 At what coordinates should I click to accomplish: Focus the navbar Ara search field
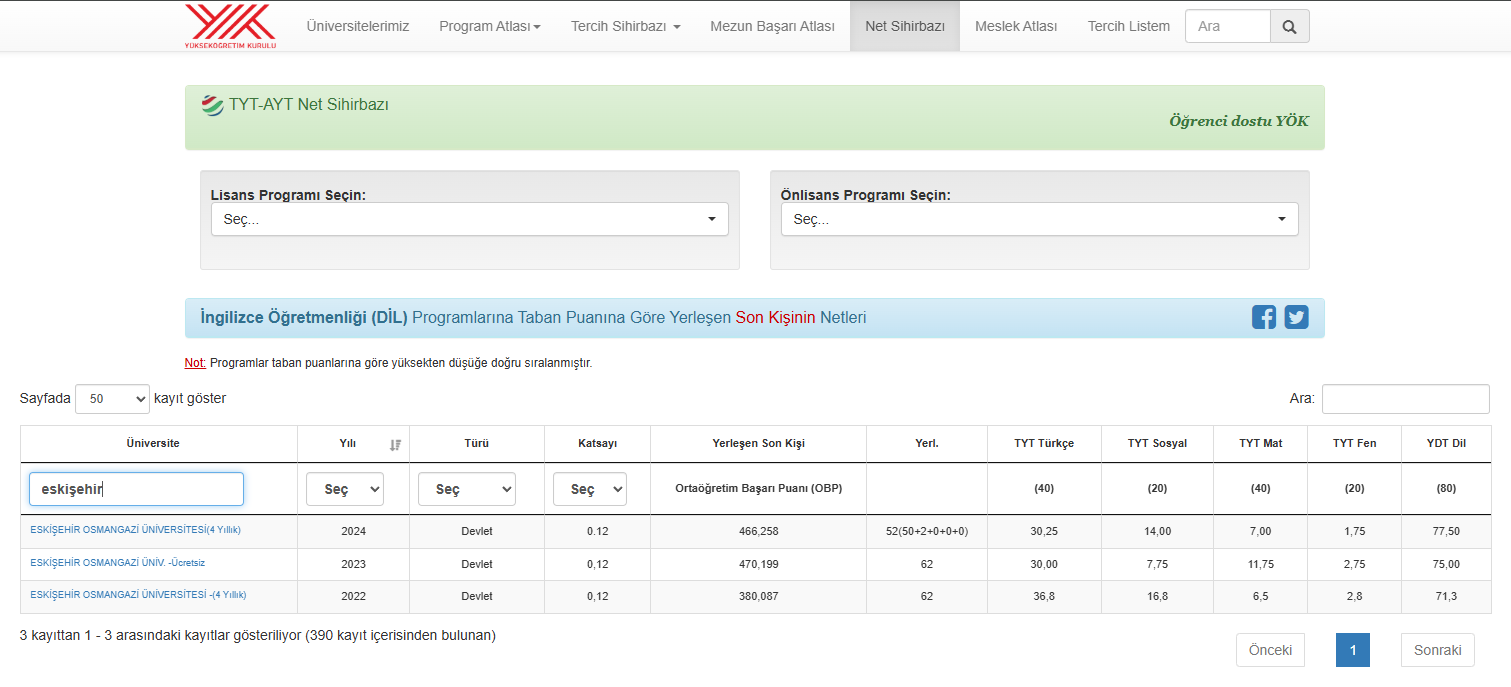[x=1228, y=26]
